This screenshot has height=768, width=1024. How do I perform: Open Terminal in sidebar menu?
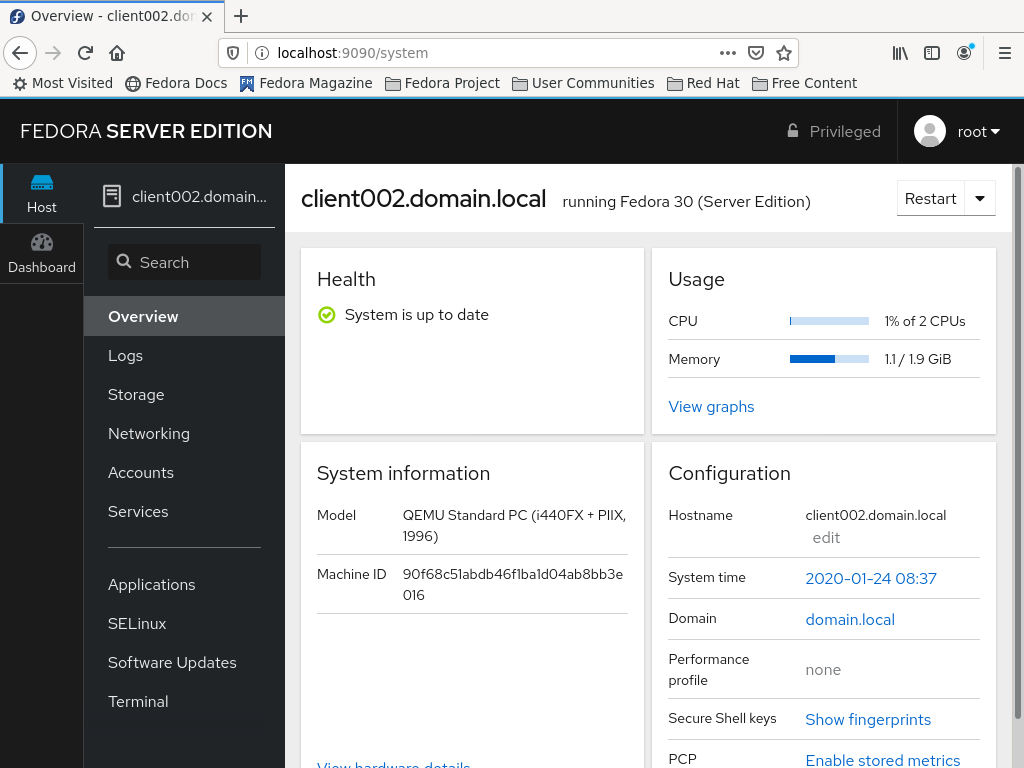click(x=184, y=701)
